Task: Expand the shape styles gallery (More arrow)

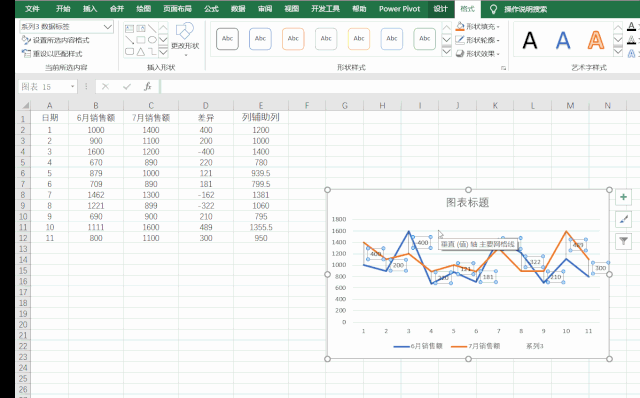Action: (x=447, y=52)
